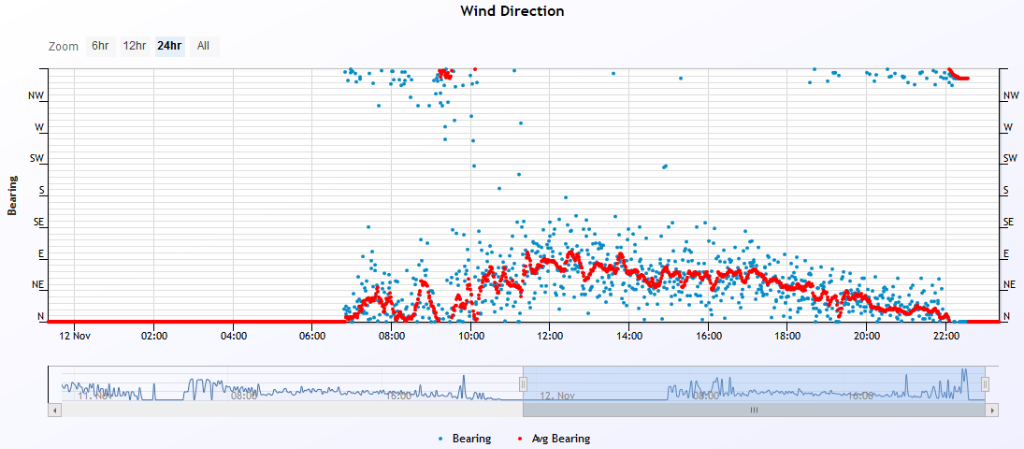Click the Wind Direction chart title
The width and height of the screenshot is (1024, 449).
512,11
